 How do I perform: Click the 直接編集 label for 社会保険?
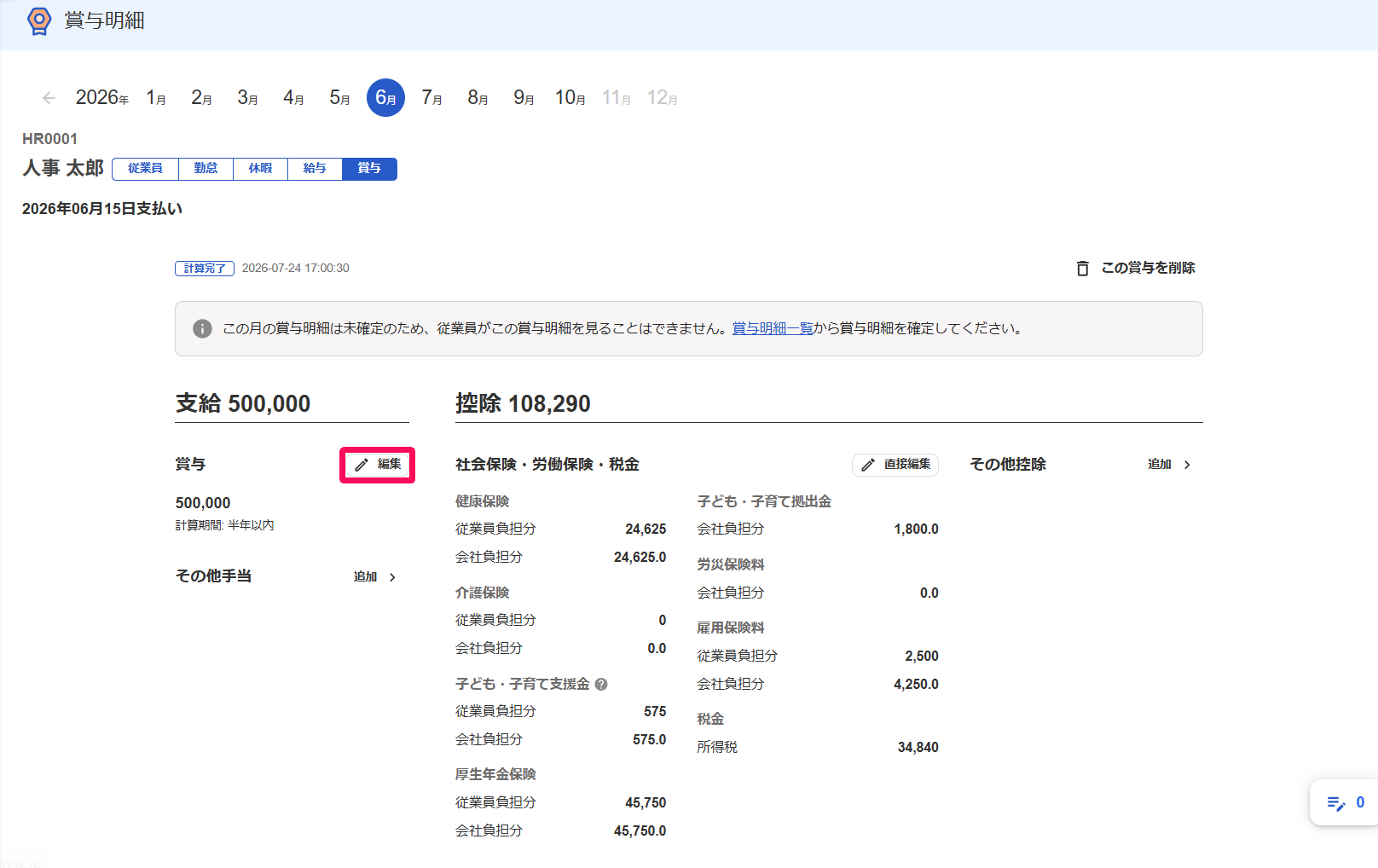pos(907,465)
